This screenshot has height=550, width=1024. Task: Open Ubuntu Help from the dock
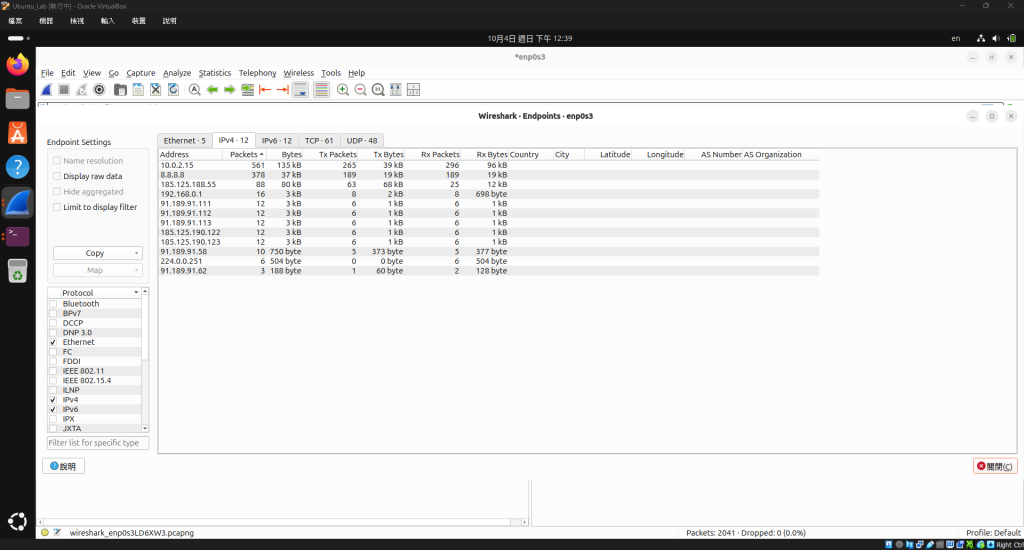[x=18, y=167]
